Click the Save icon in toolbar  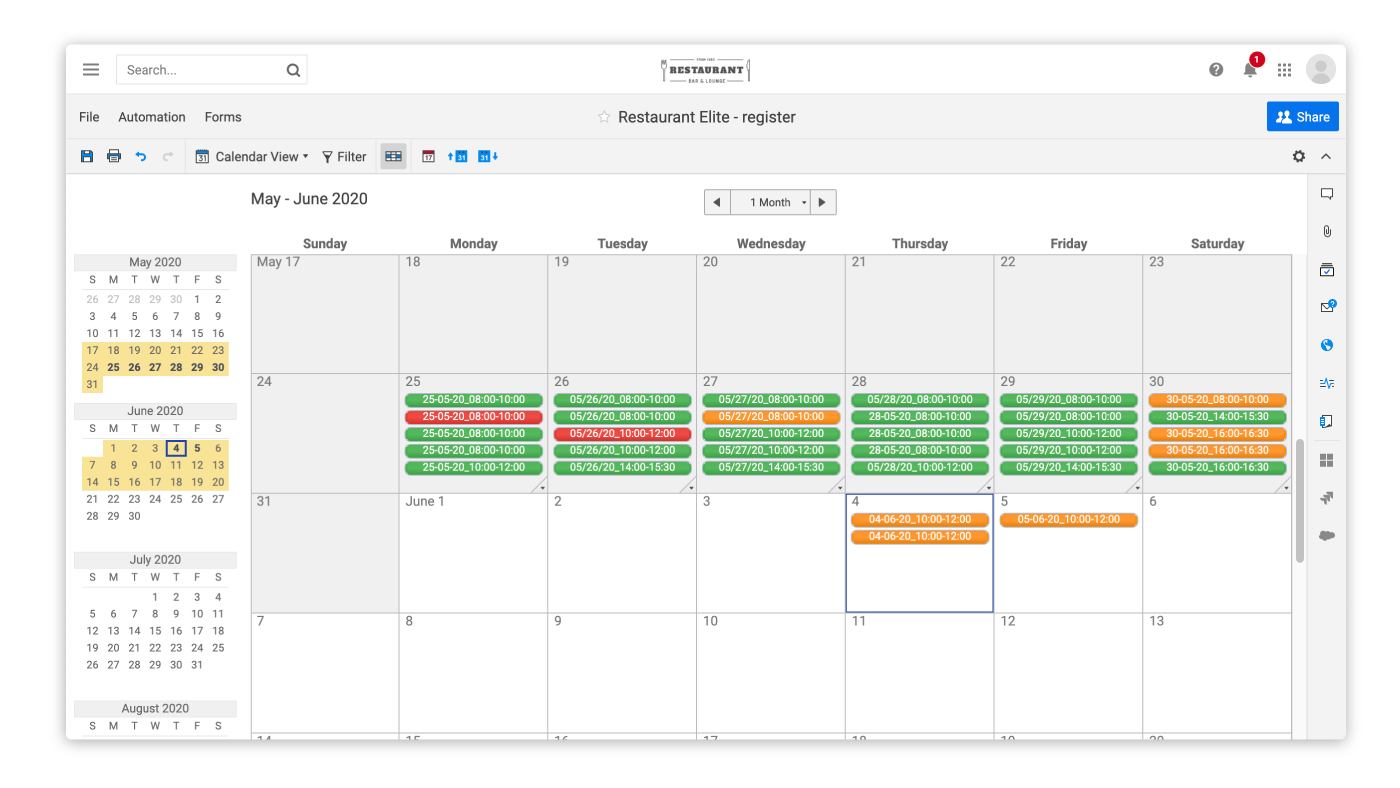coord(87,157)
